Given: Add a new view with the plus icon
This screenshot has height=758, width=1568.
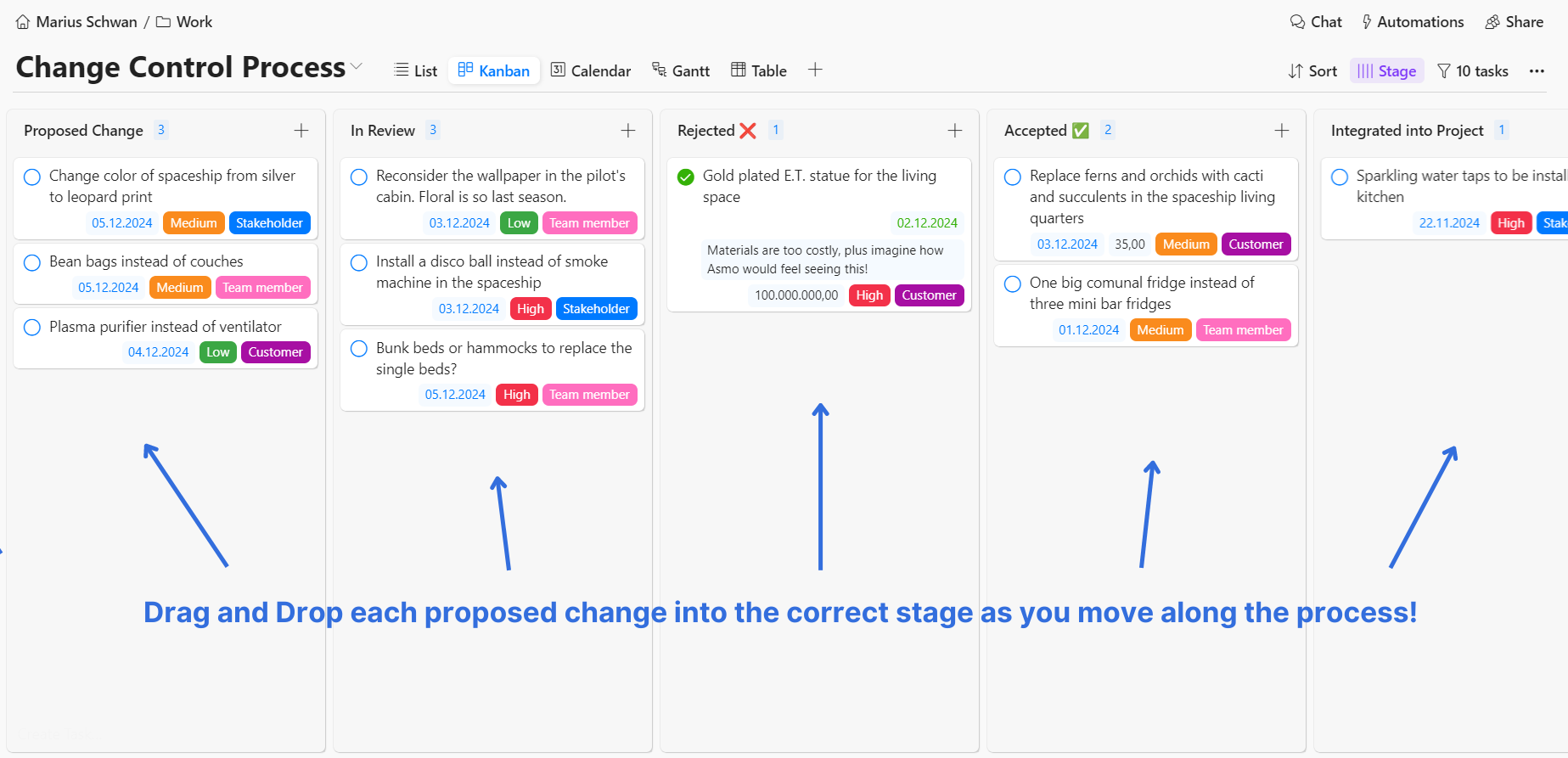Looking at the screenshot, I should pos(815,70).
